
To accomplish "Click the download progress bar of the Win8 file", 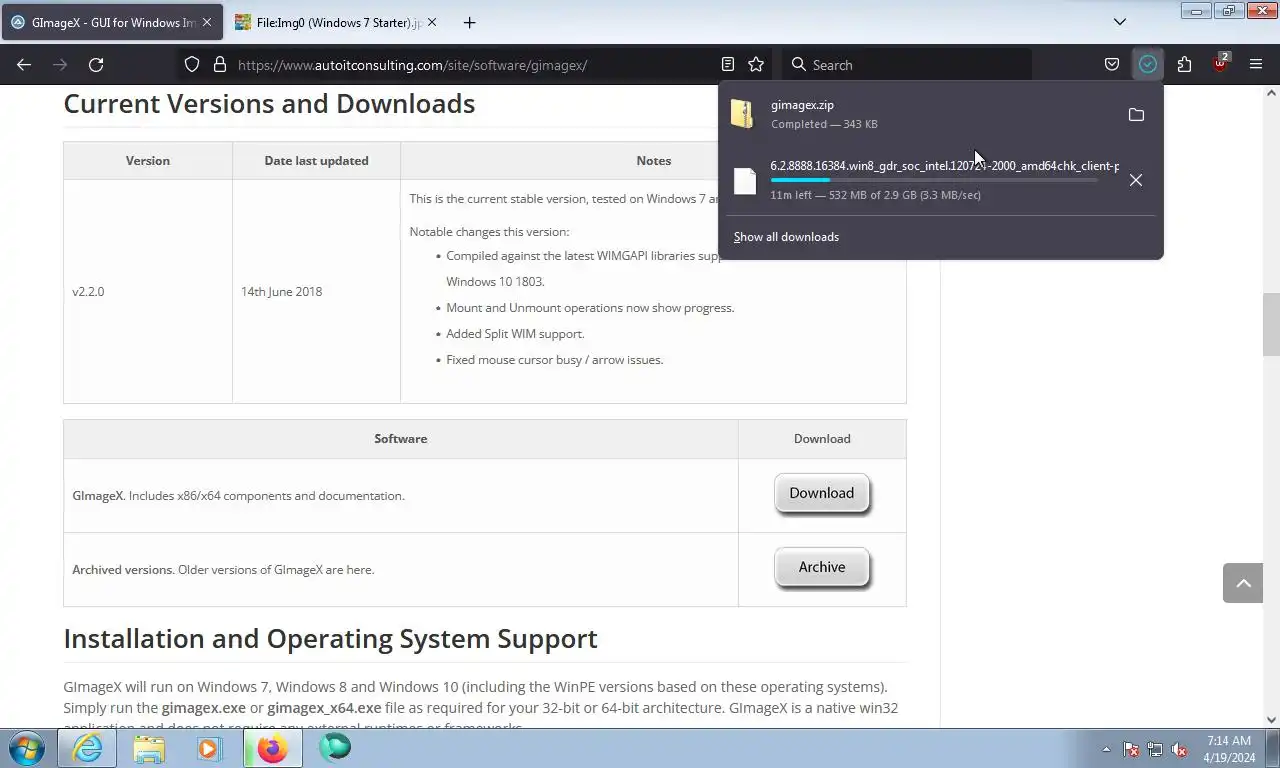I will click(x=934, y=180).
